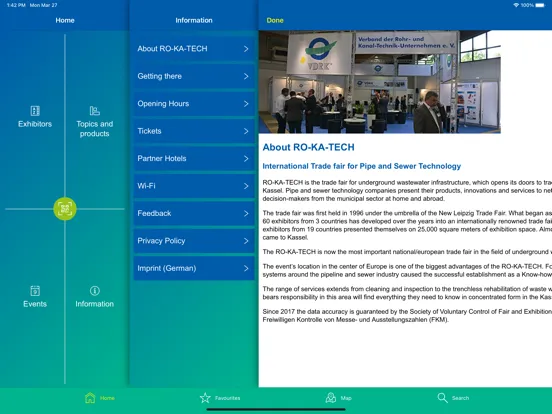Tap the Home panel title
Screen dimensions: 552x414
click(x=65, y=20)
